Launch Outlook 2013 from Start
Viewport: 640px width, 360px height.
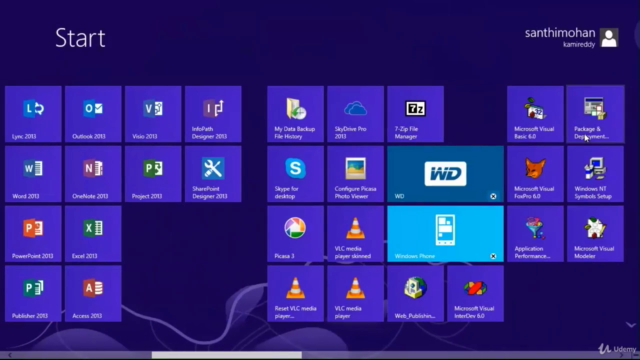click(93, 114)
